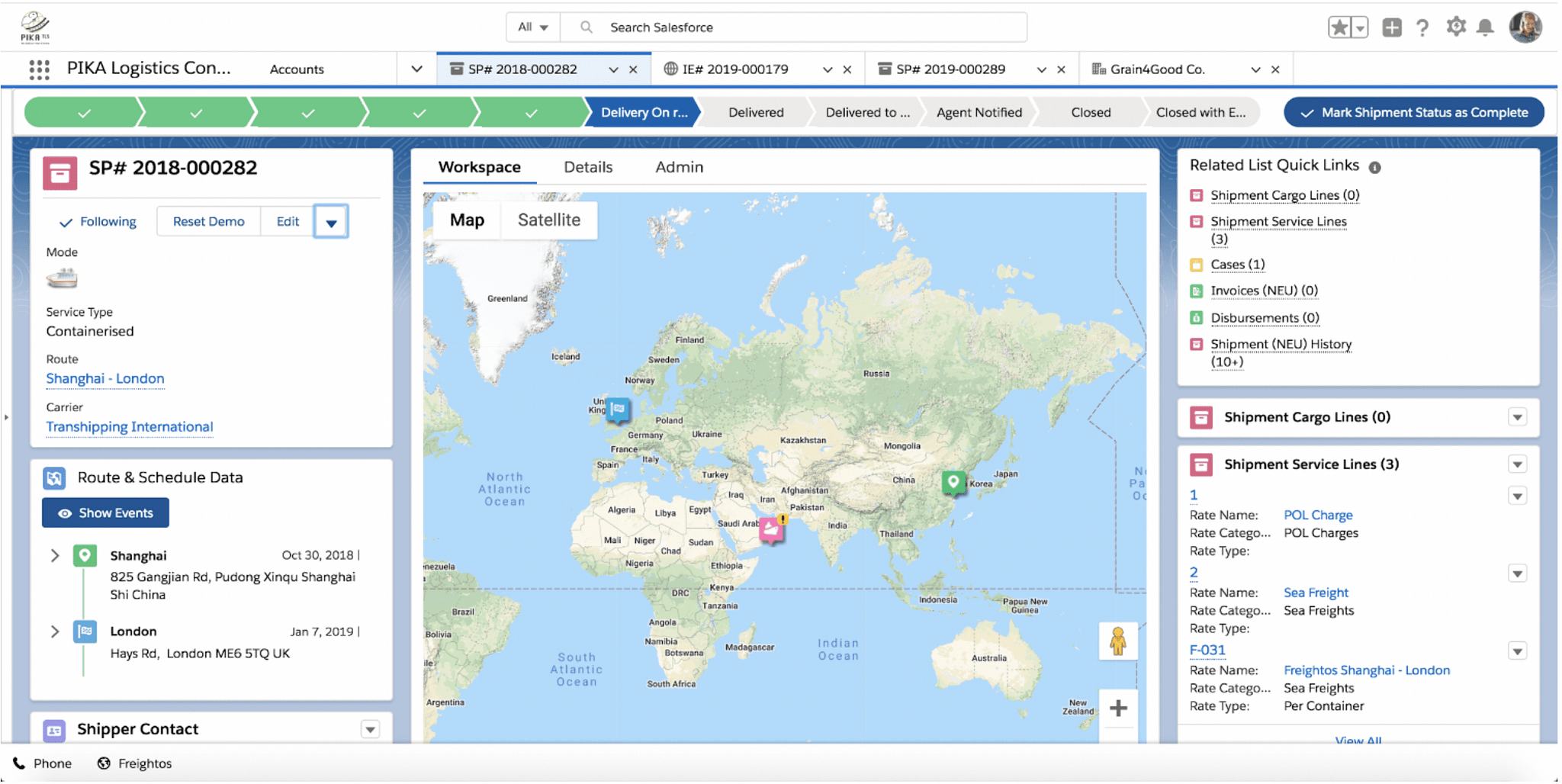This screenshot has height=784, width=1562.
Task: Open the SP# 2018-000282 tab chevron menu
Action: [x=613, y=69]
